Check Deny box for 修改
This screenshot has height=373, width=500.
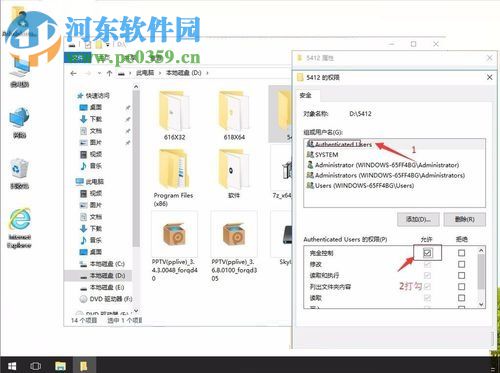[x=461, y=264]
